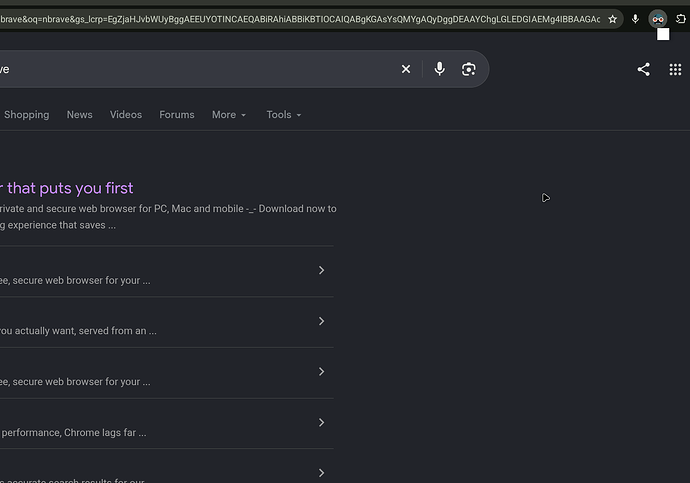Open the Tools dropdown
Screen dimensions: 690x483
pyautogui.click(x=284, y=115)
